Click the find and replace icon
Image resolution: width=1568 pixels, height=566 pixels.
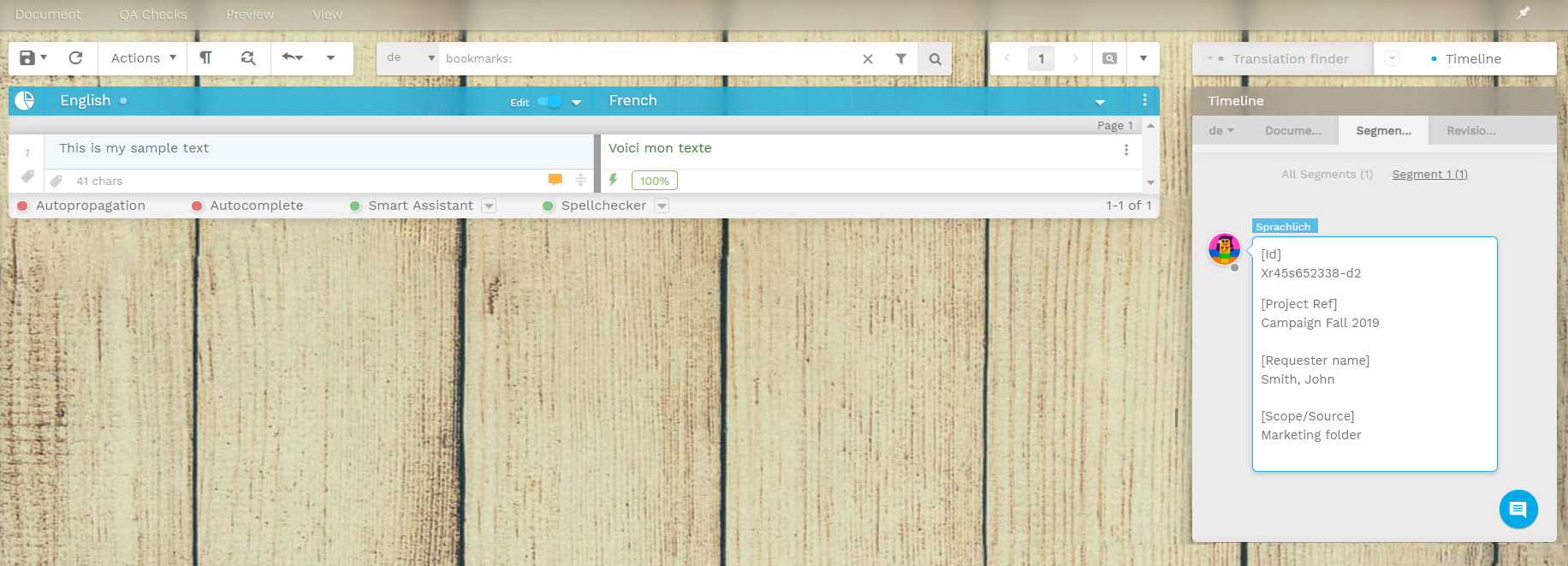click(x=248, y=58)
